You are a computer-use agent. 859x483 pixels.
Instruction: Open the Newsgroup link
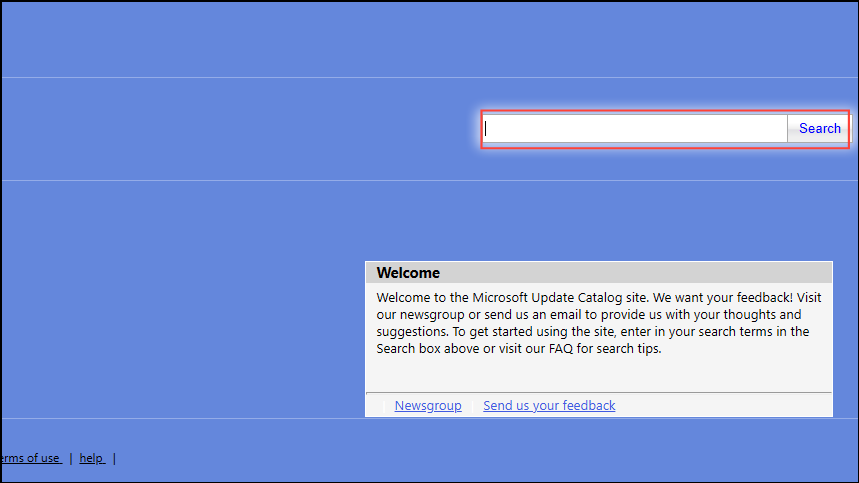click(x=428, y=406)
